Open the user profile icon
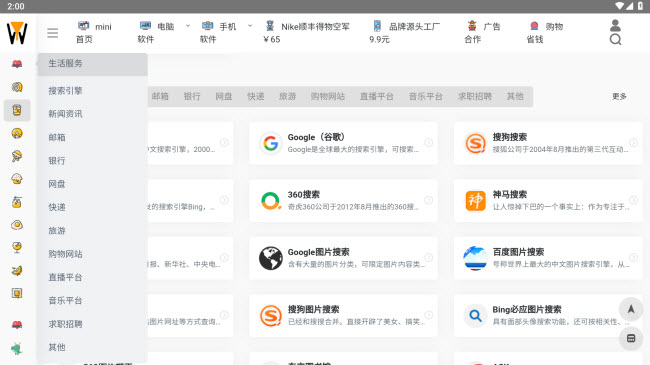 click(x=616, y=26)
